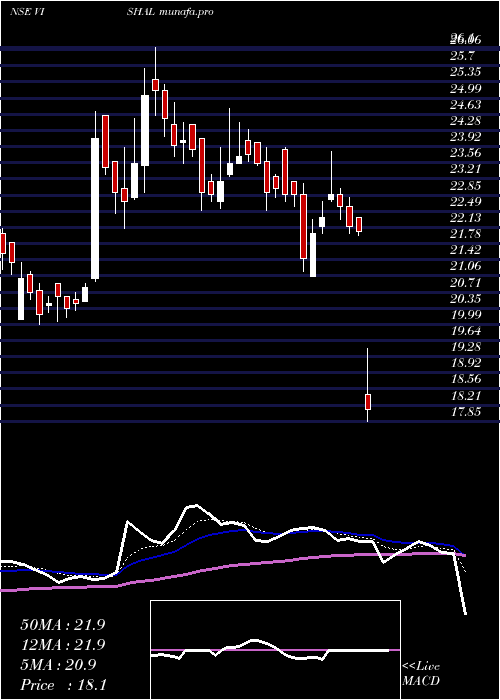
Task: Select the 21.42 price level label
Action: click(466, 250)
